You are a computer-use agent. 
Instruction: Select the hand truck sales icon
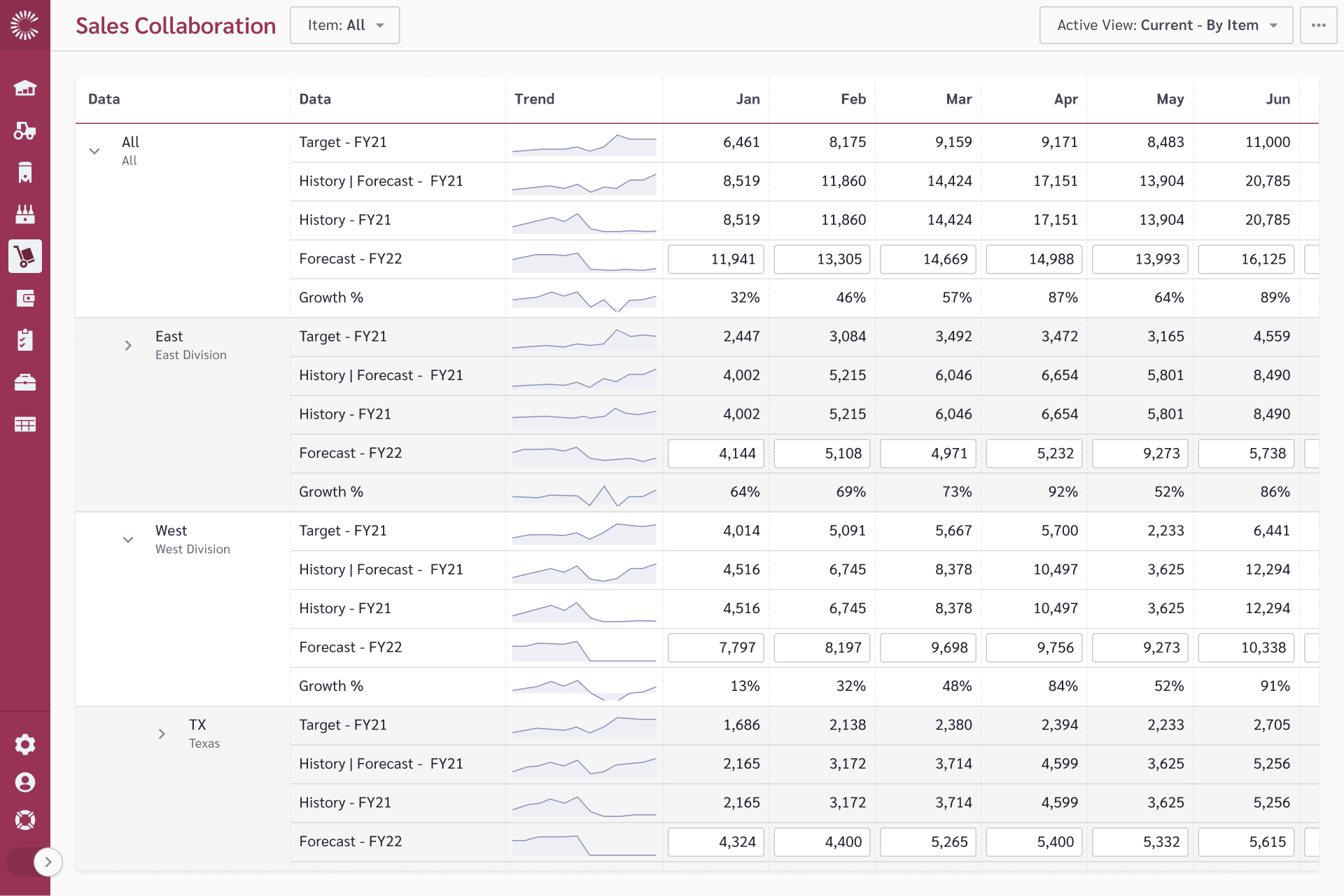coord(25,256)
